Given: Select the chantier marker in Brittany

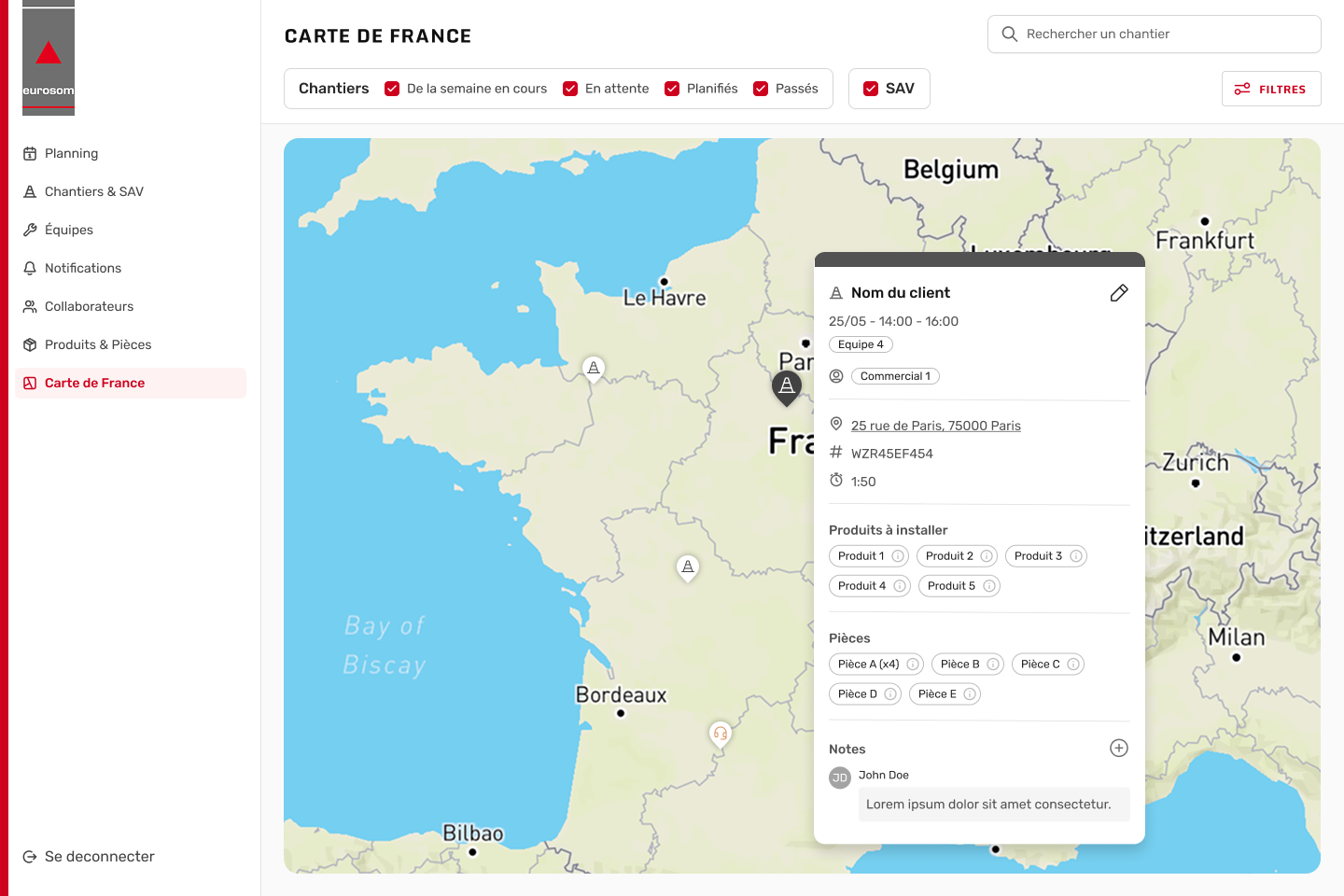Looking at the screenshot, I should [x=594, y=369].
